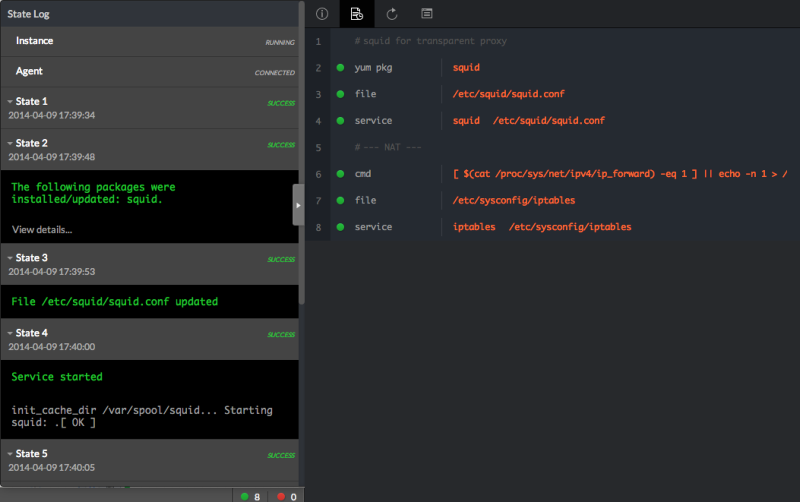Click the packages installed message text
The height and width of the screenshot is (502, 800).
click(93, 193)
